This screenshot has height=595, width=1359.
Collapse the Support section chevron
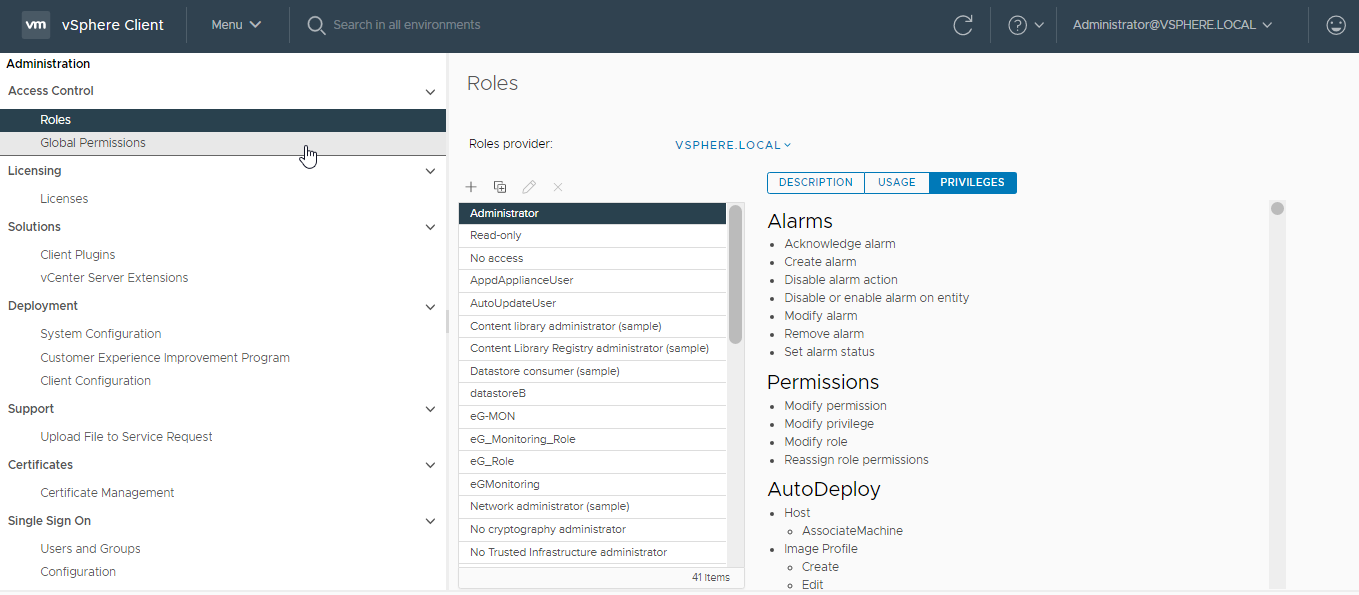(x=430, y=410)
